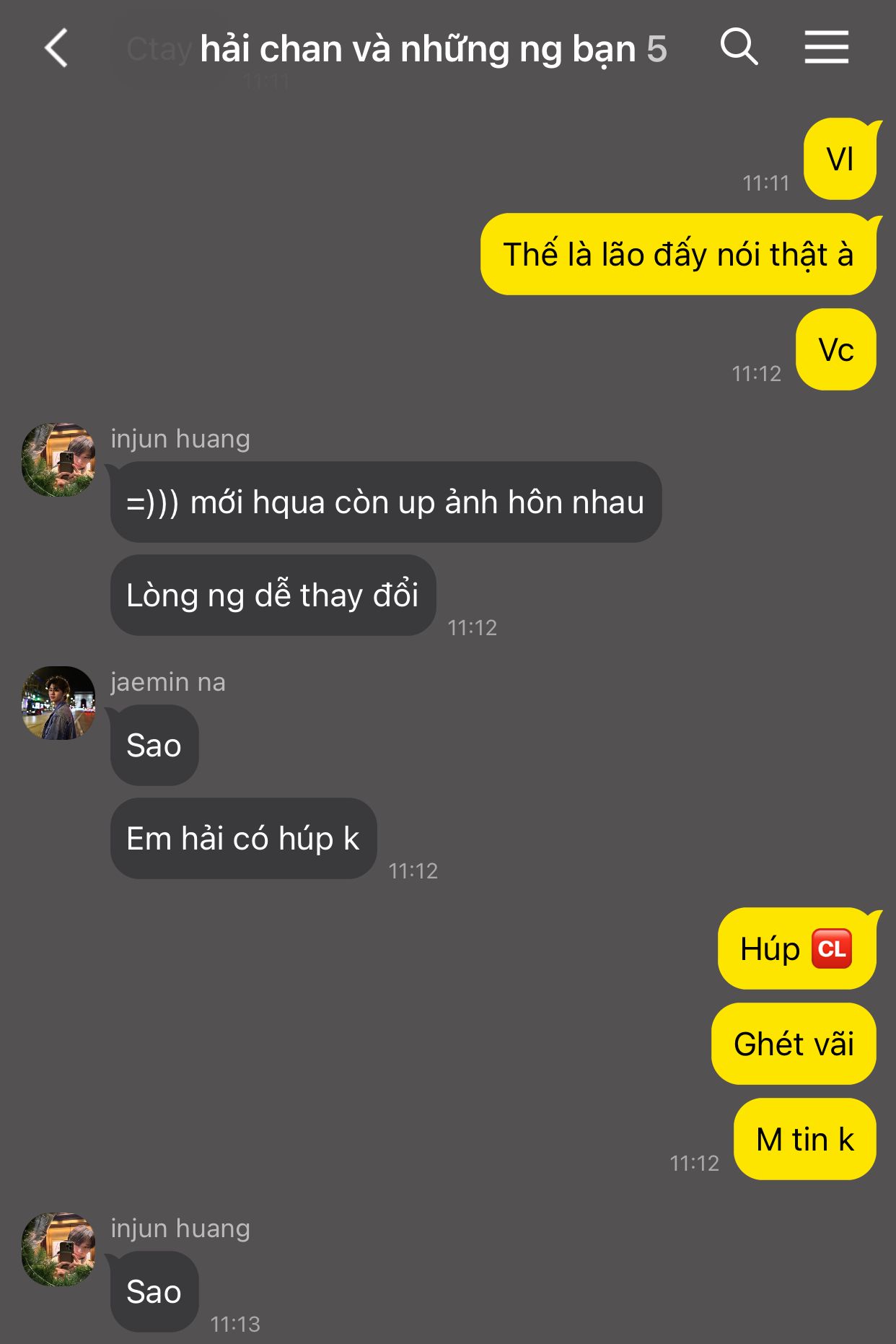Open chat title hải chan và những ng bạn
The width and height of the screenshot is (896, 1344).
(418, 49)
